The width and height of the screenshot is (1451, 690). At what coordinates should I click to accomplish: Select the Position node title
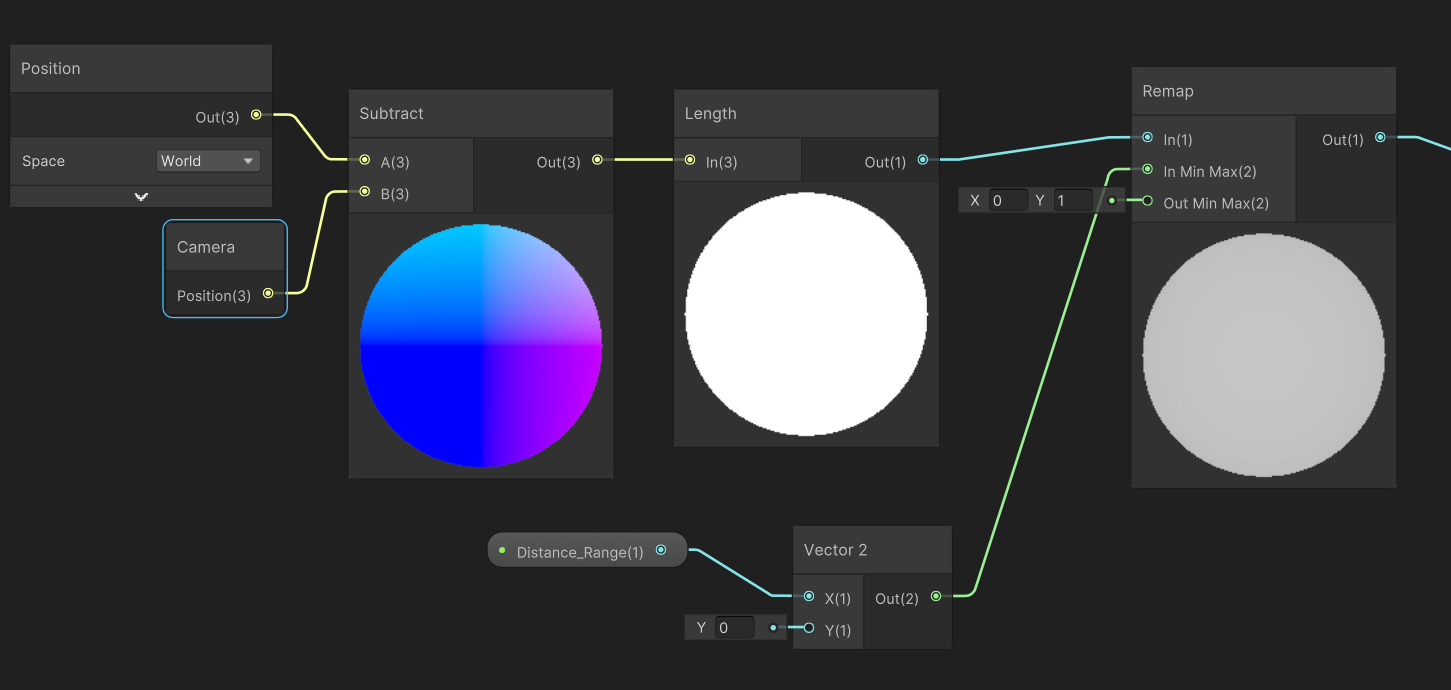[51, 68]
